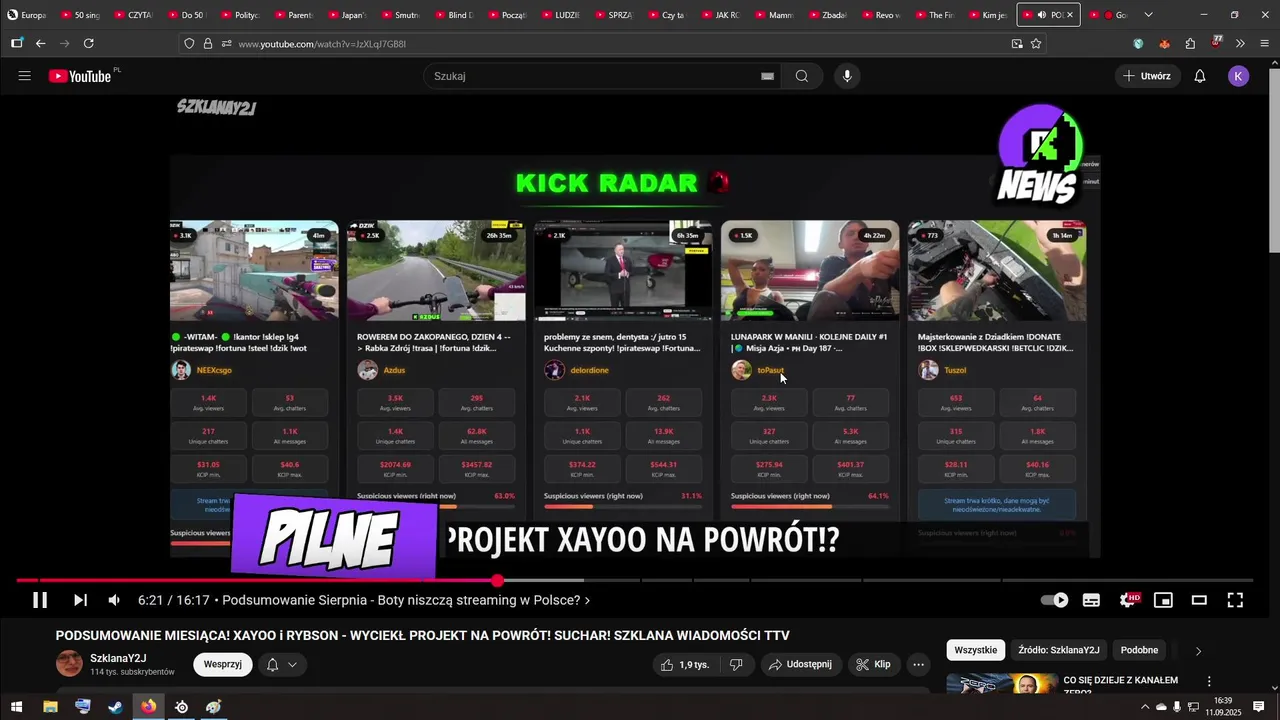Open the SzklanaY2J channel name link
Screen dimensions: 1280x720
118,658
